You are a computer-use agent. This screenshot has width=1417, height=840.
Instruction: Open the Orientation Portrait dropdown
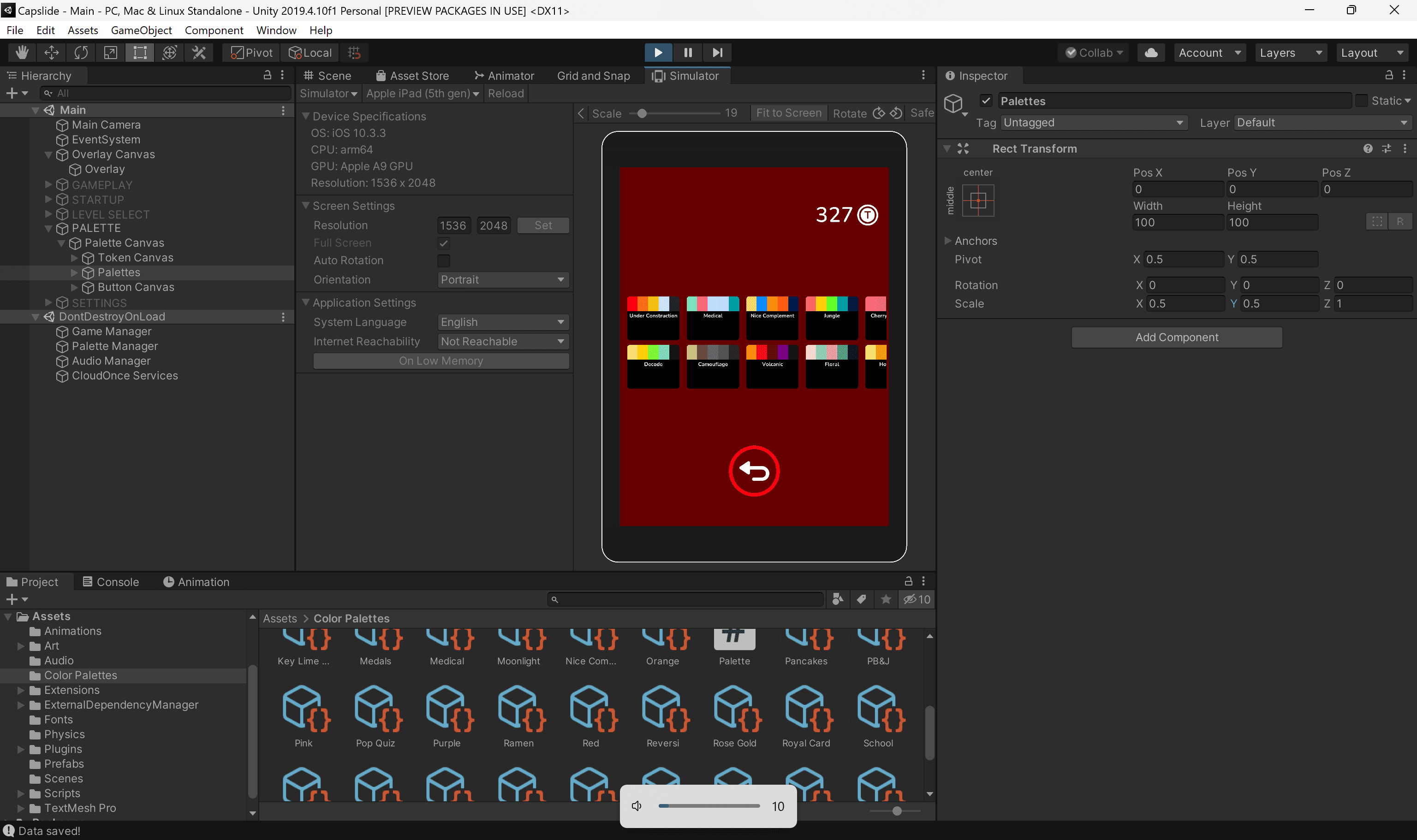pos(502,280)
